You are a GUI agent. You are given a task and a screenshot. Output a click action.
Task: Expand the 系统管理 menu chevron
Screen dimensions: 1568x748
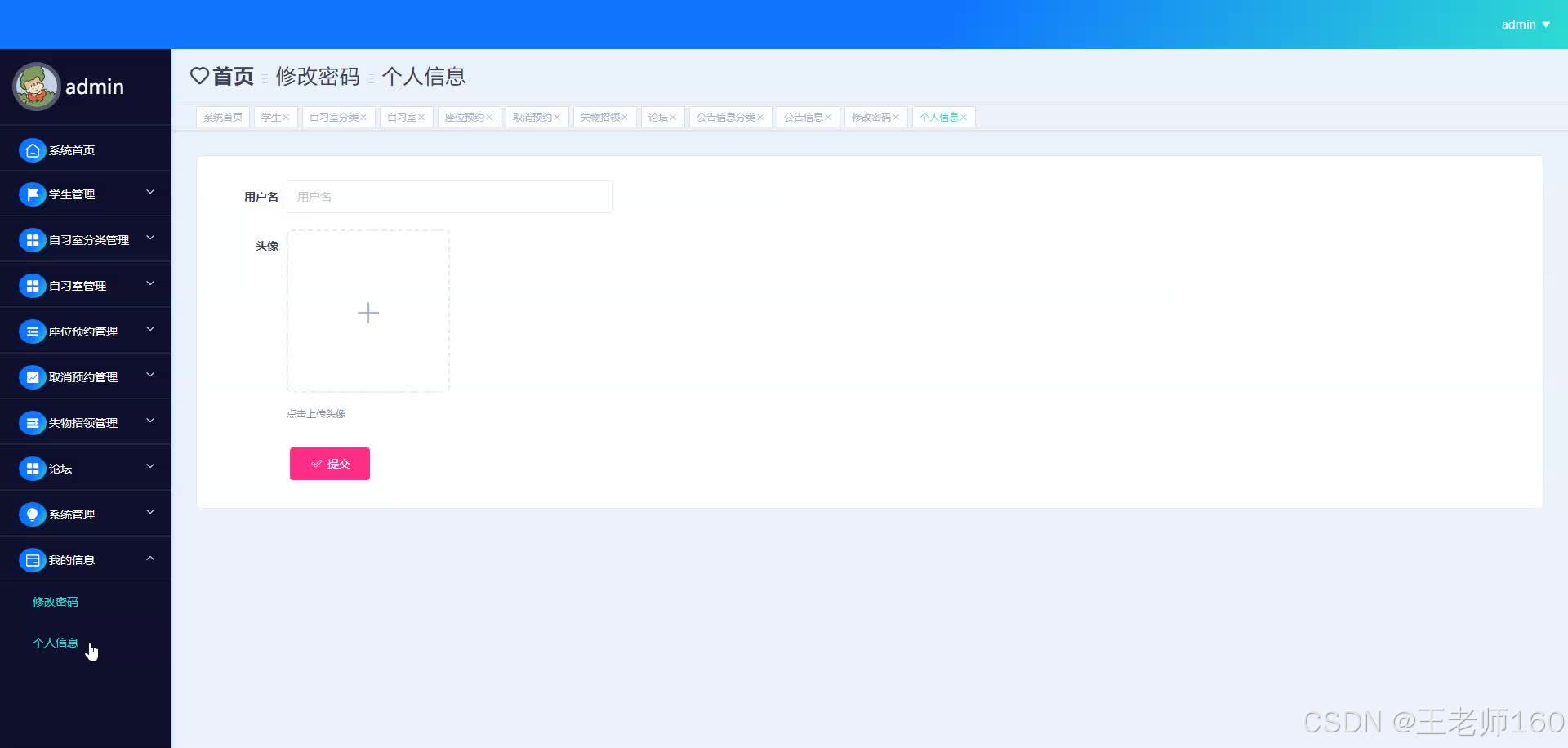[x=150, y=512]
